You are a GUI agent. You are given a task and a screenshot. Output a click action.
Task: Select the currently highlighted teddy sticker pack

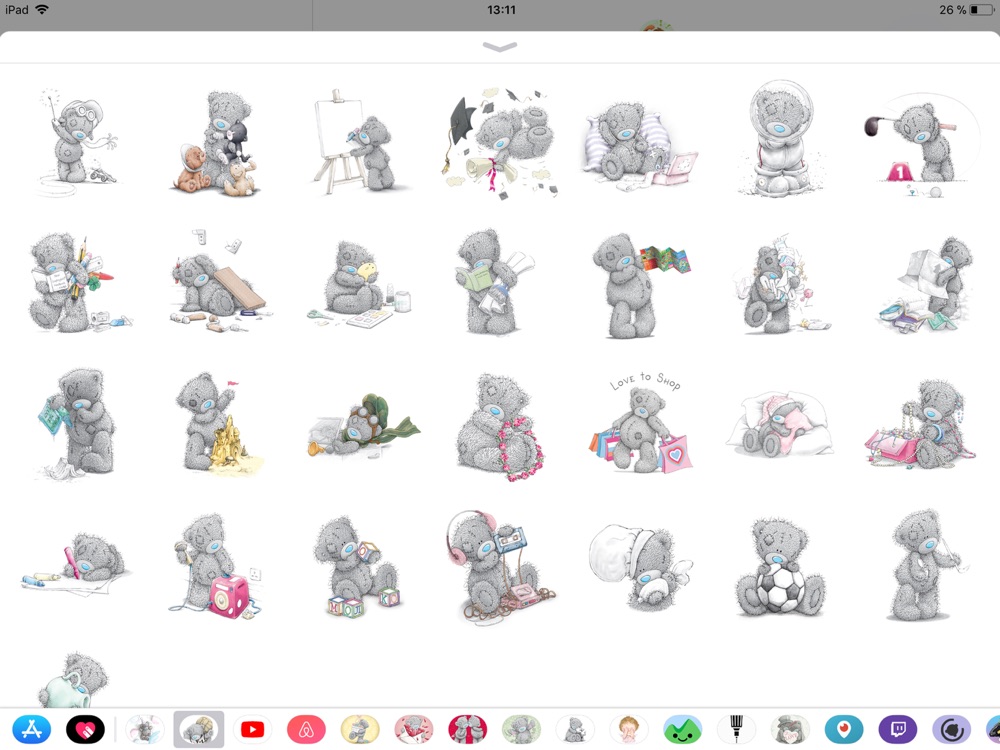(199, 730)
